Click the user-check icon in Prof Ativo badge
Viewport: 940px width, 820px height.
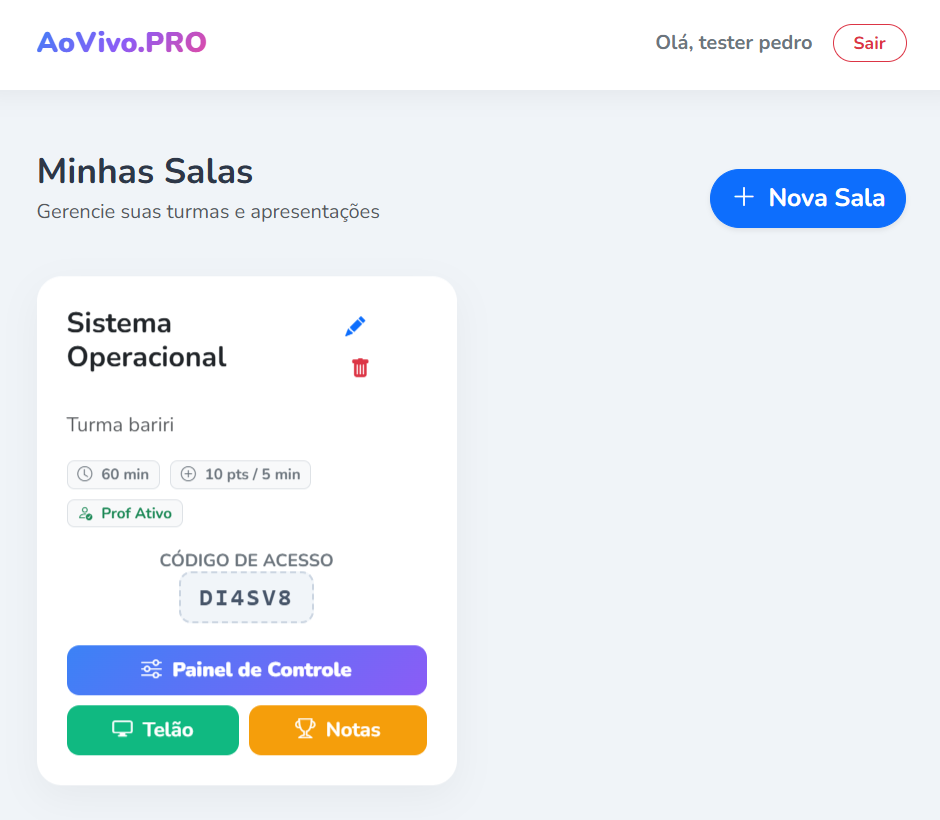pos(86,514)
